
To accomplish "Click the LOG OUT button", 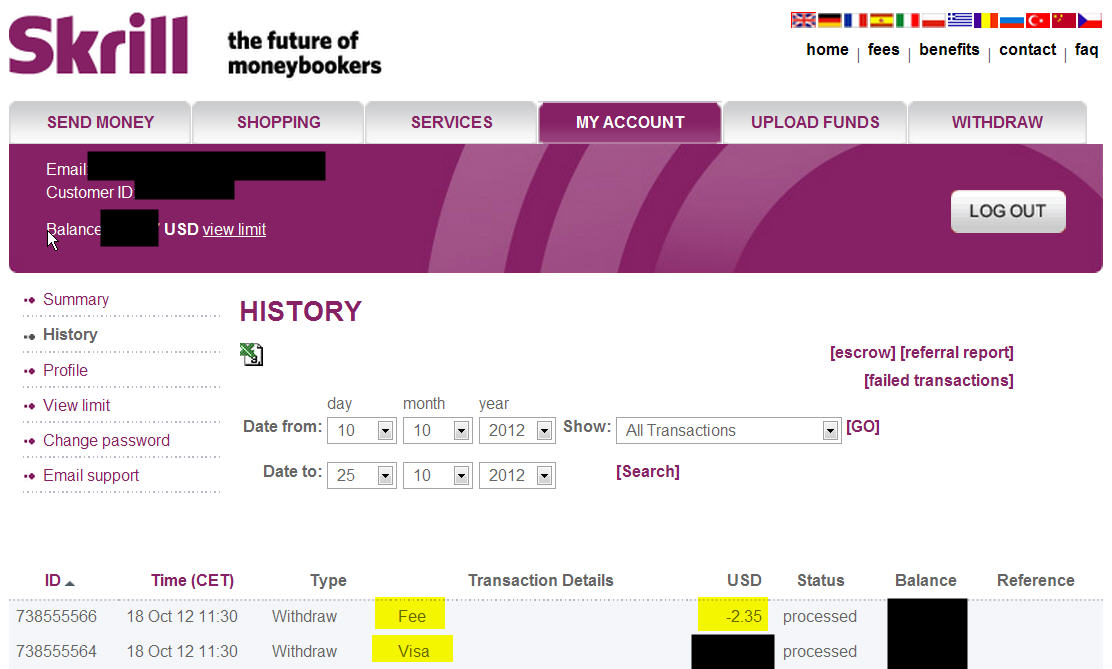I will pyautogui.click(x=1008, y=211).
